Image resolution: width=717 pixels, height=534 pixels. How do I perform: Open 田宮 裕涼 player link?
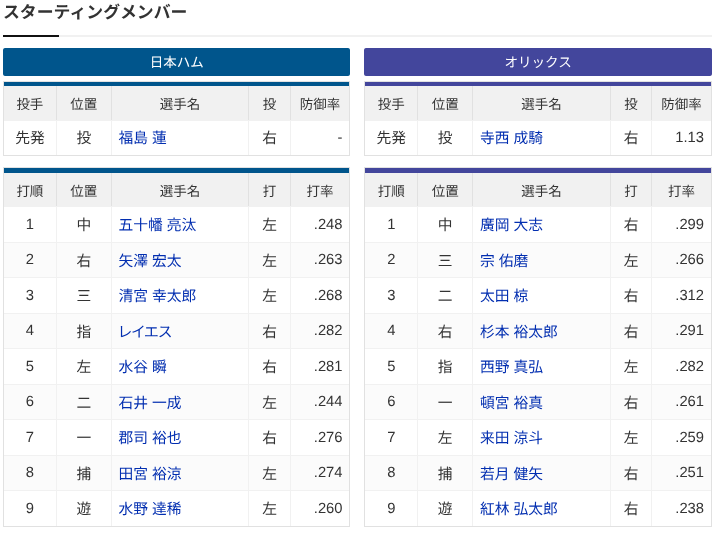[150, 473]
